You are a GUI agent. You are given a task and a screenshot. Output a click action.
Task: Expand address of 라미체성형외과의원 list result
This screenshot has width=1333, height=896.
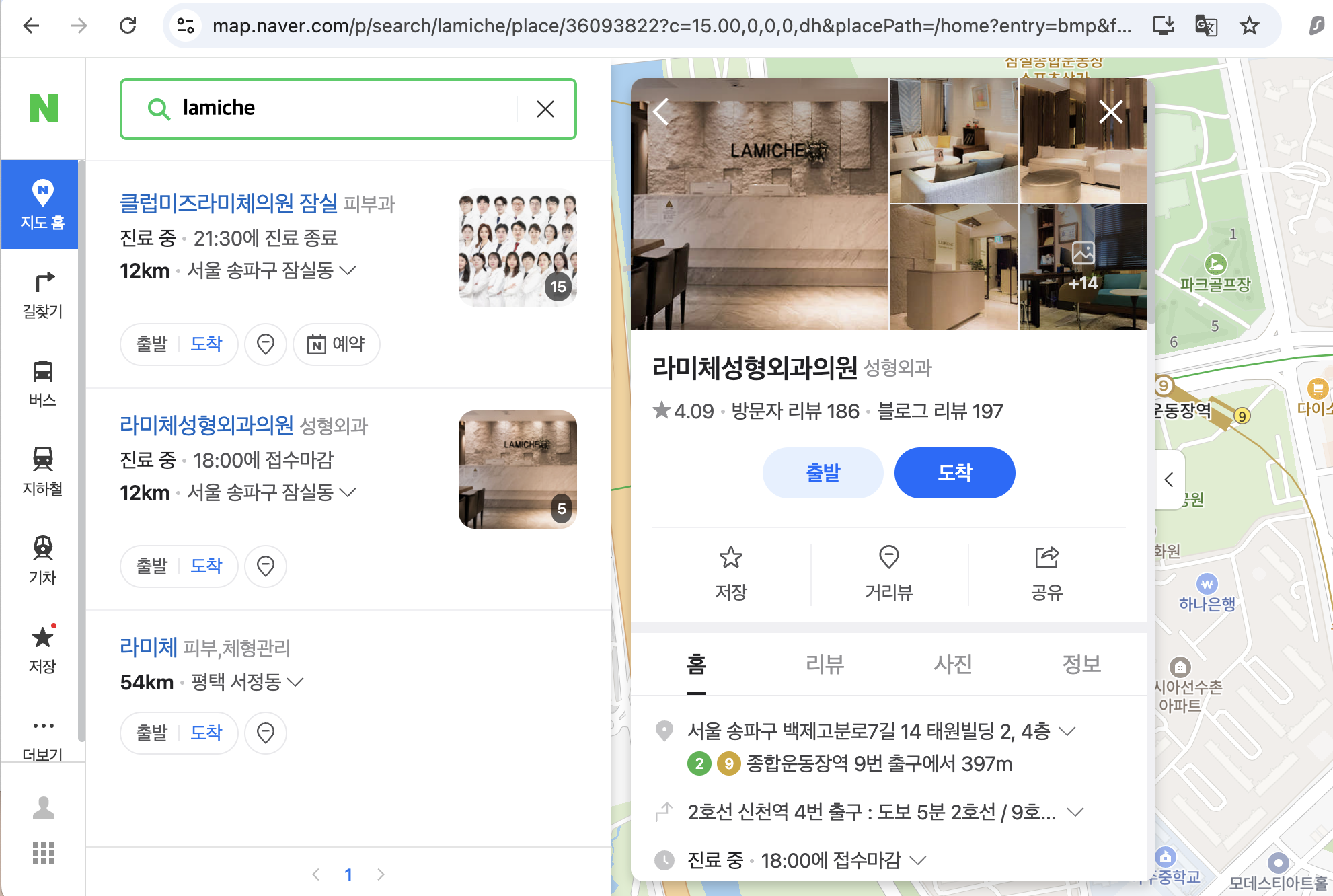(x=348, y=492)
